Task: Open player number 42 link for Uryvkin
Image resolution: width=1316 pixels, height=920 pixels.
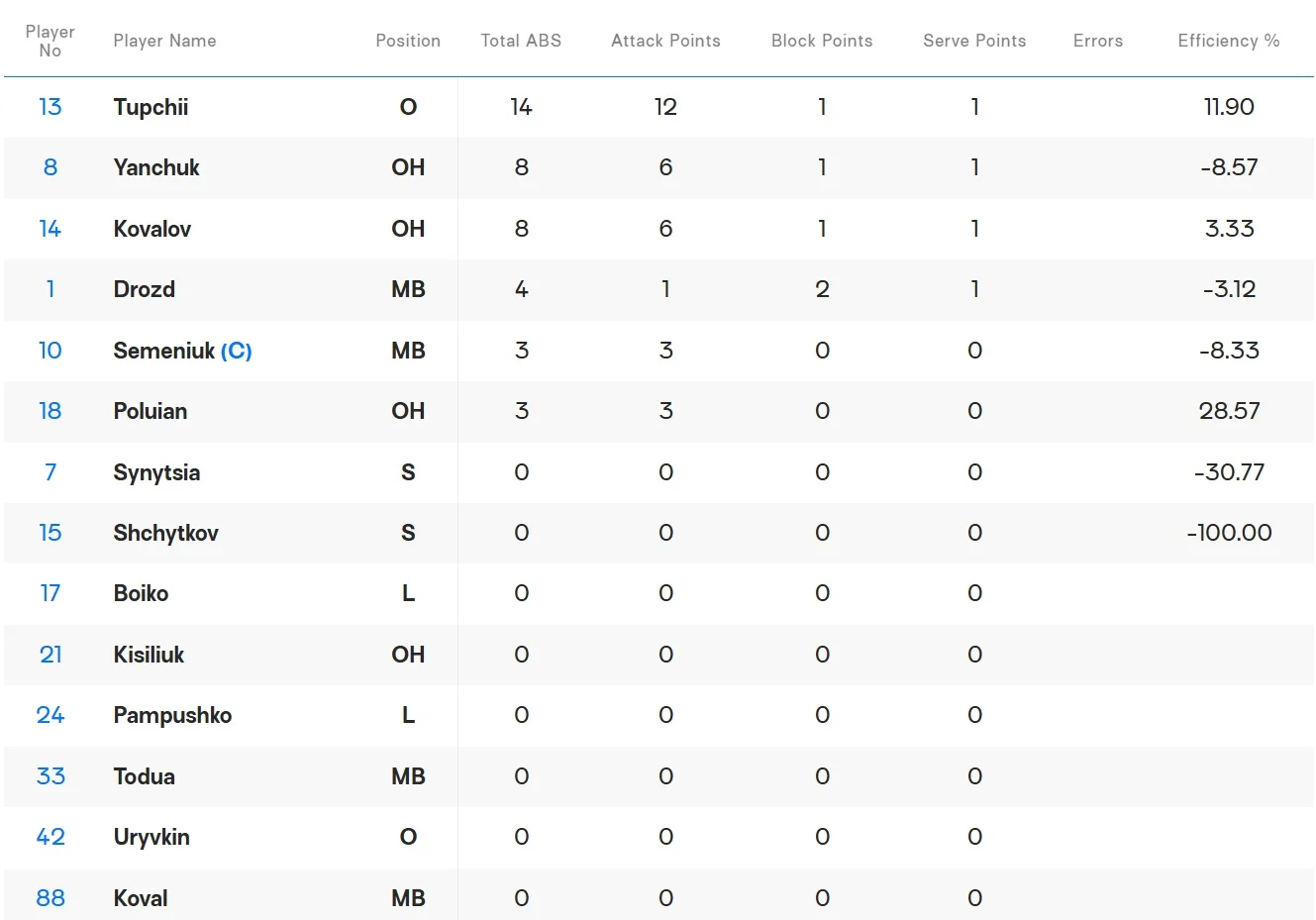Action: tap(51, 837)
